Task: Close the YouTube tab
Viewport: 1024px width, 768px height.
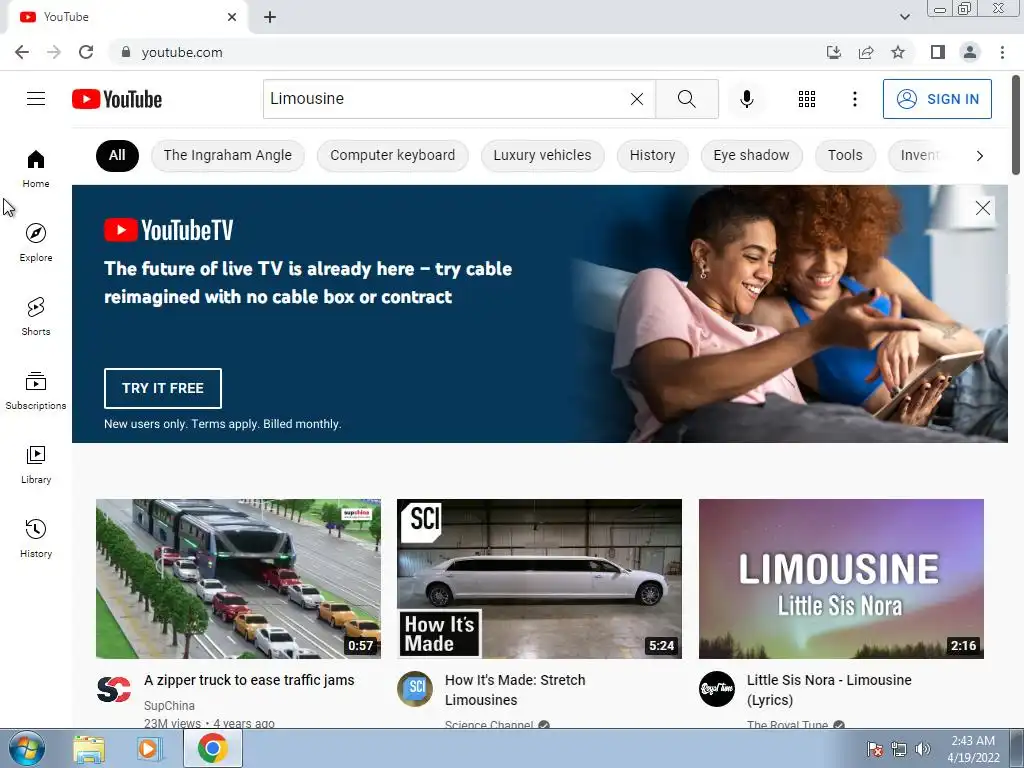Action: [x=232, y=17]
